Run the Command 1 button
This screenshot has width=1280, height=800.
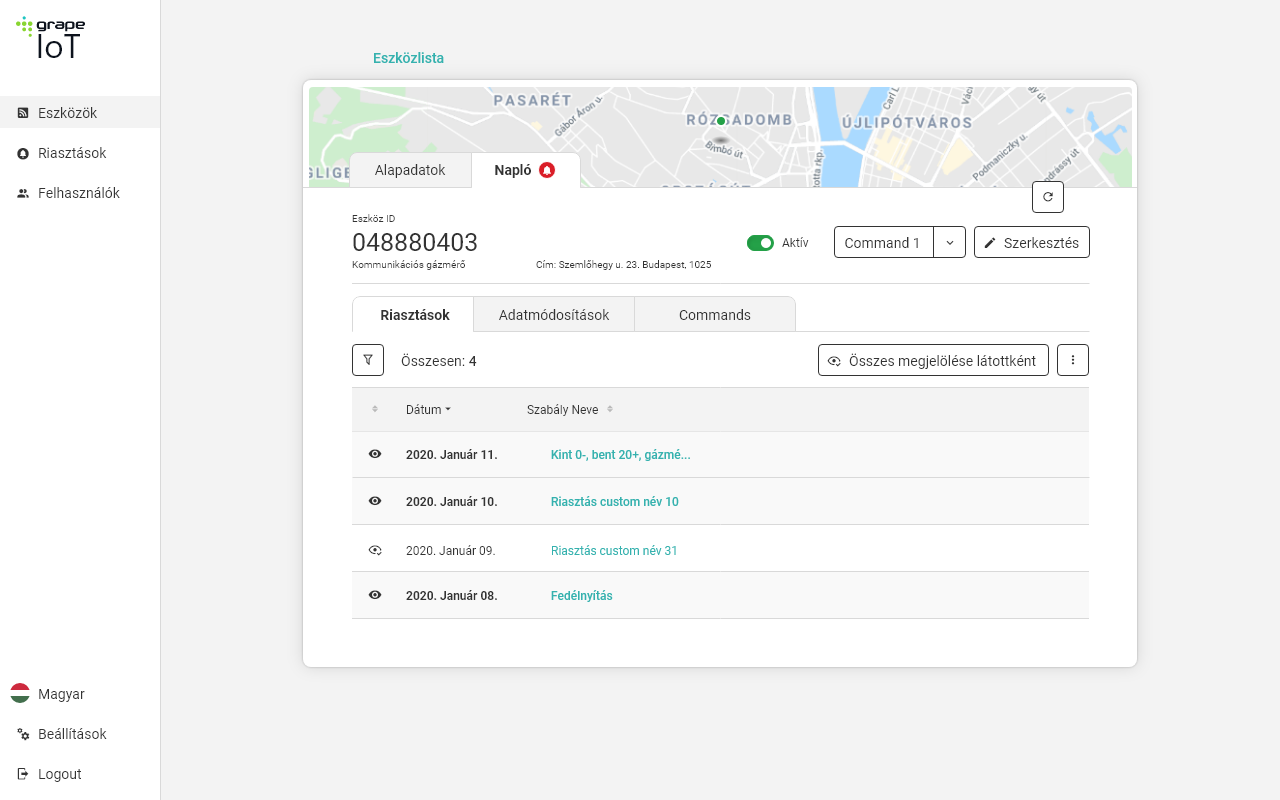[x=883, y=243]
